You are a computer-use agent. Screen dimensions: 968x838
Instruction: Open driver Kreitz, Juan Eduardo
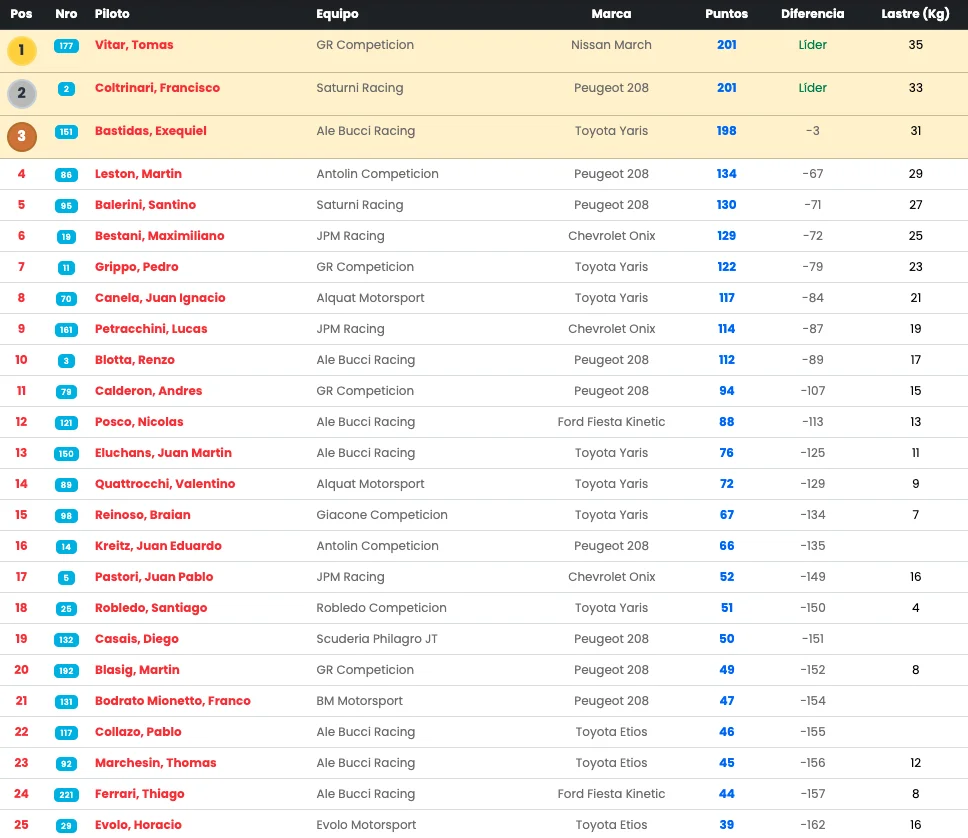158,545
